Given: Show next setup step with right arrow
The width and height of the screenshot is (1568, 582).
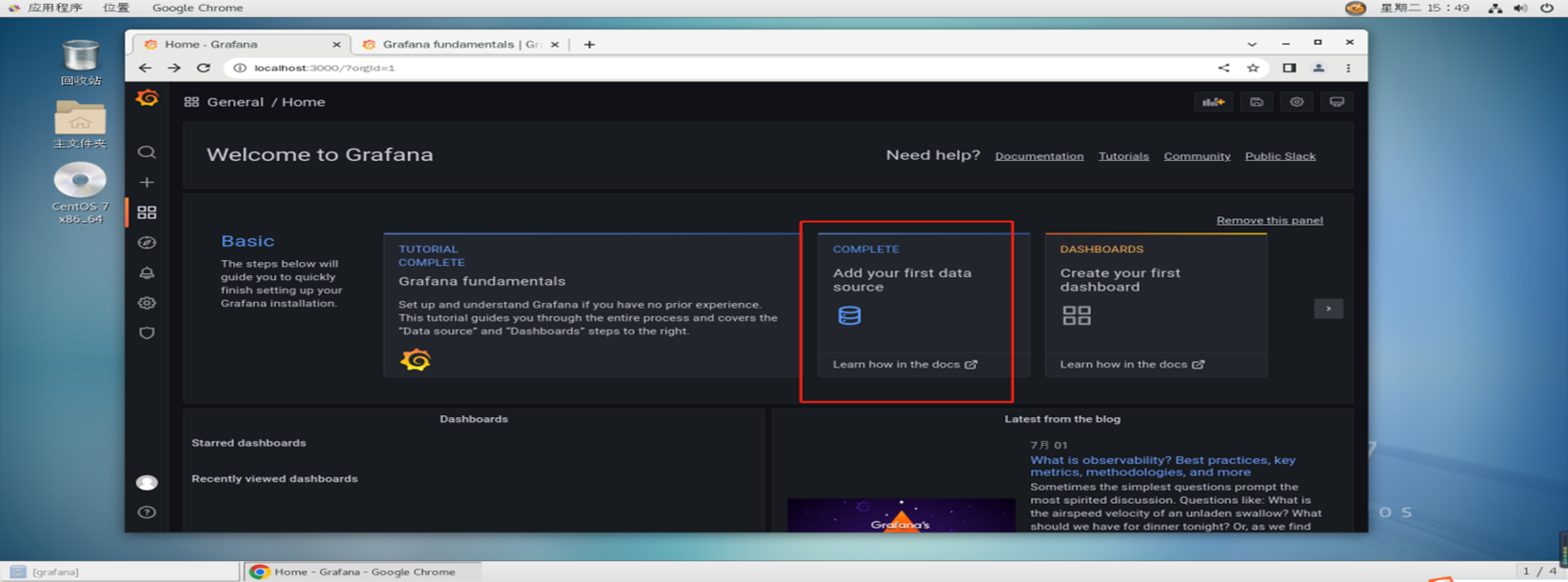Looking at the screenshot, I should pyautogui.click(x=1328, y=309).
